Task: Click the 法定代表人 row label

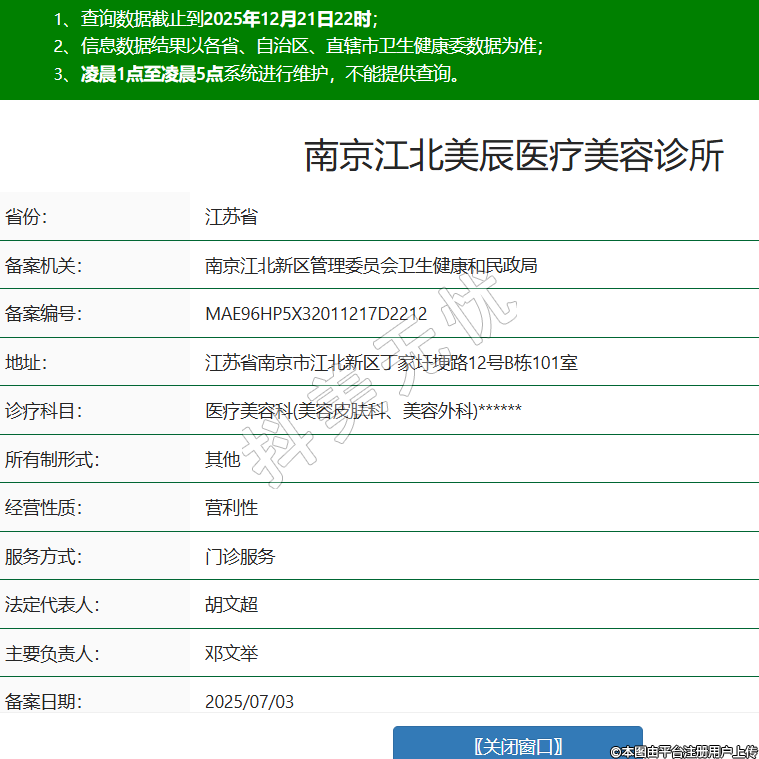Action: point(52,605)
